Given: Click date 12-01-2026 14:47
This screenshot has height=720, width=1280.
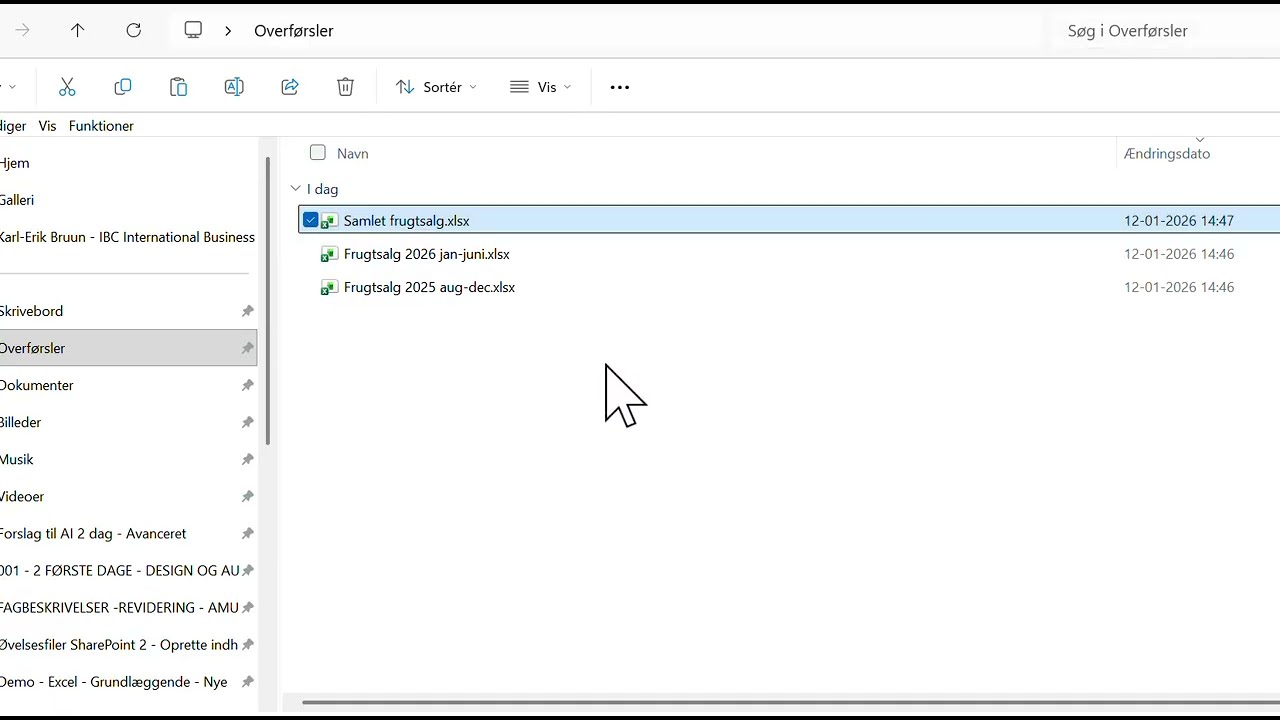Looking at the screenshot, I should click(x=1179, y=221).
